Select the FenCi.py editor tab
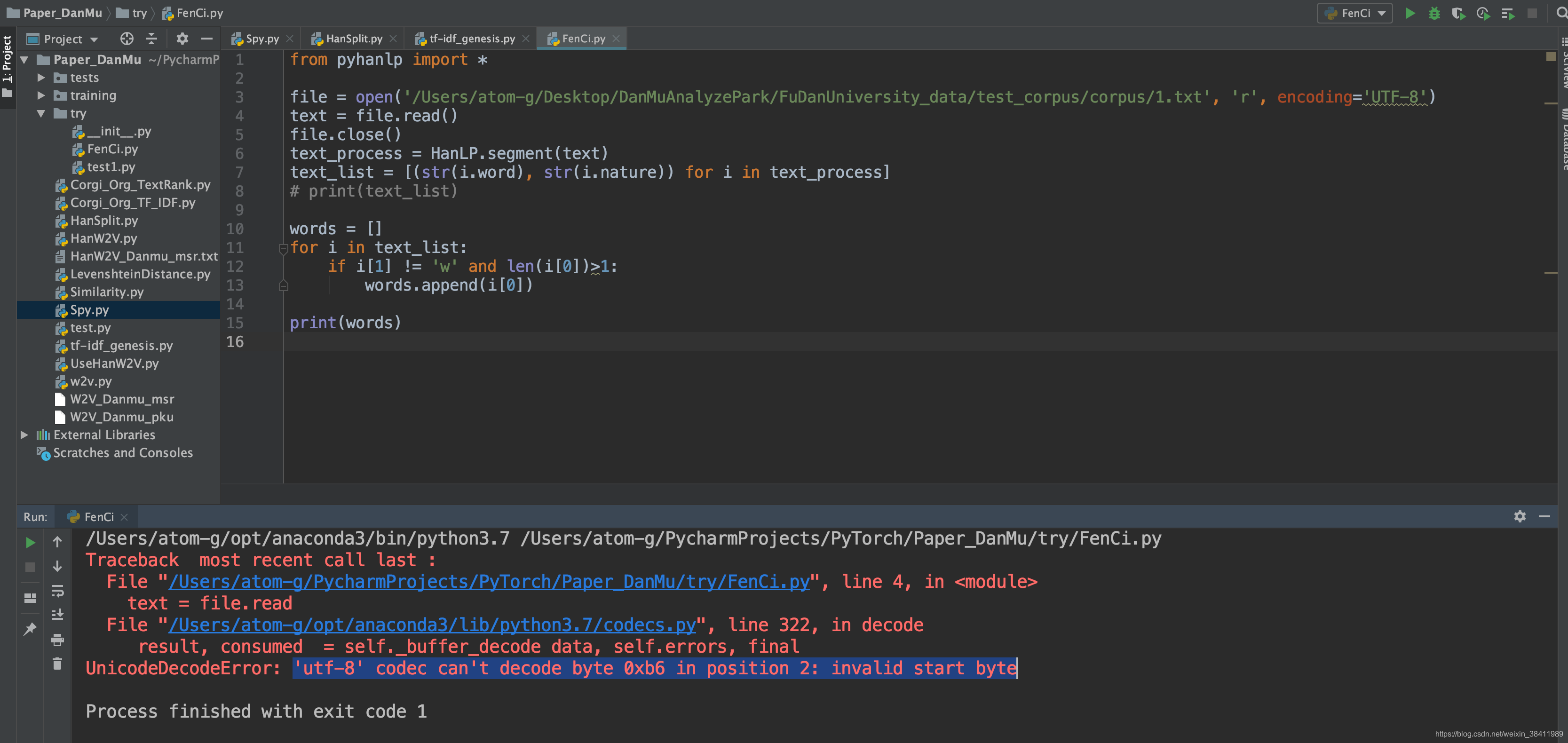Viewport: 1568px width, 743px height. coord(580,38)
